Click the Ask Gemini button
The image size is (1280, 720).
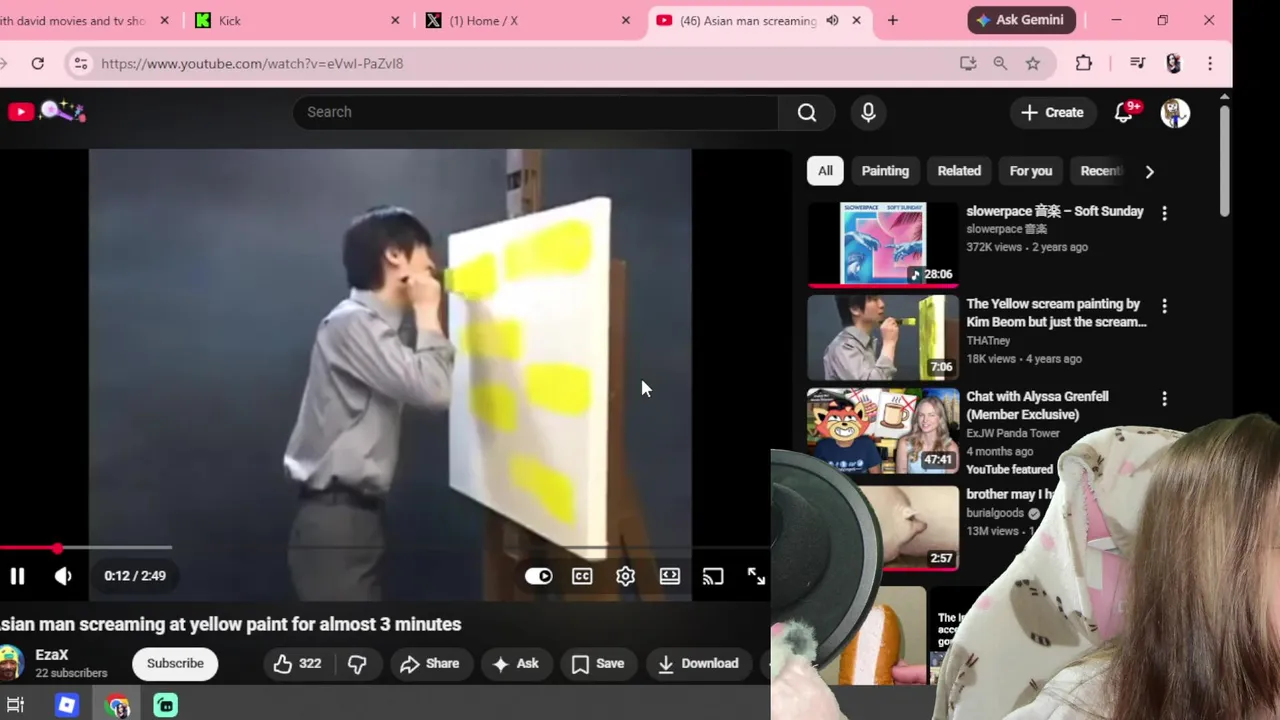pyautogui.click(x=1022, y=20)
